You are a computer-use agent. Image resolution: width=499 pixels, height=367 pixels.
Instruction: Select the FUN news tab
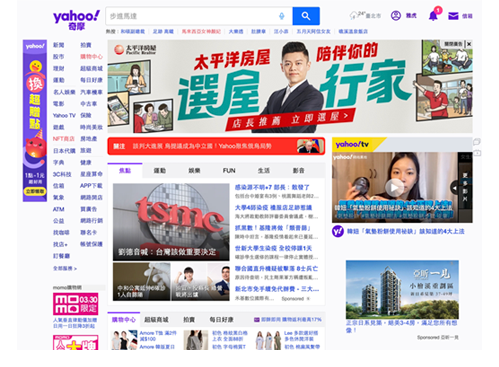coord(229,171)
